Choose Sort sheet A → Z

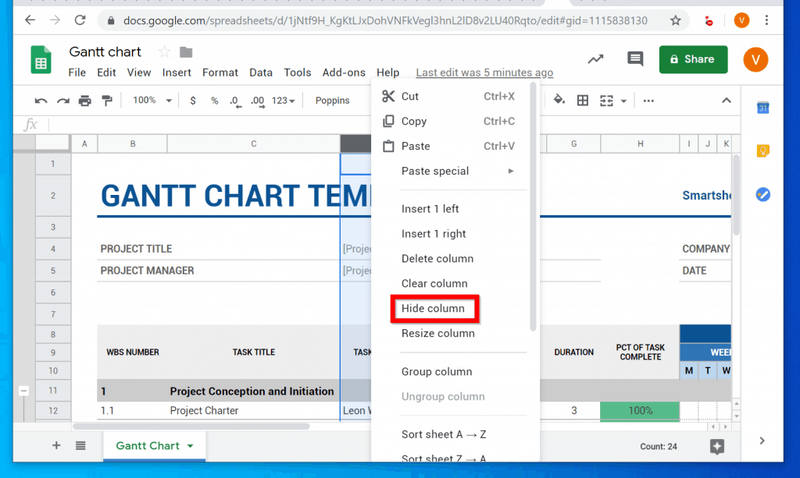[443, 434]
